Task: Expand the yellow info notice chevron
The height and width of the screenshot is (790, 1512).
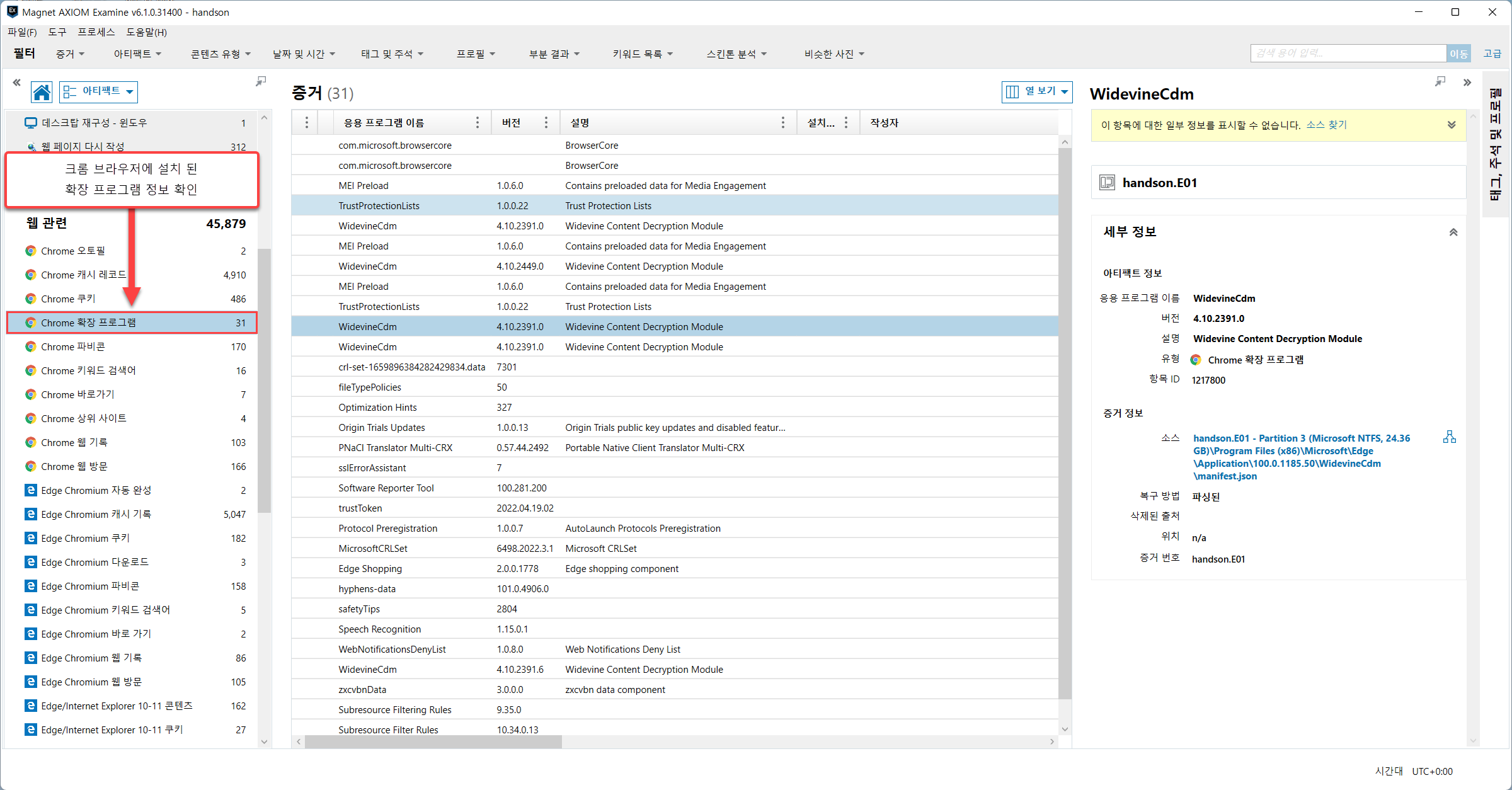Action: [x=1451, y=125]
